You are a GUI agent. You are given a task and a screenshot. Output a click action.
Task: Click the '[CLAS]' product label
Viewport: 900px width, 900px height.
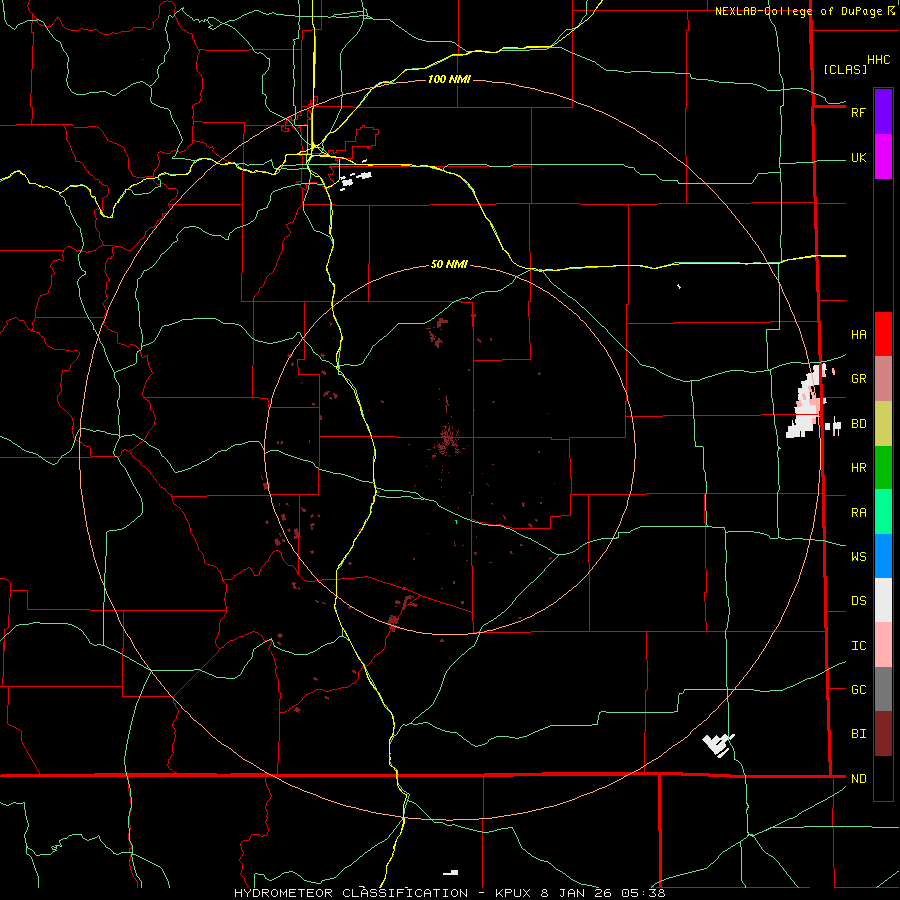845,70
